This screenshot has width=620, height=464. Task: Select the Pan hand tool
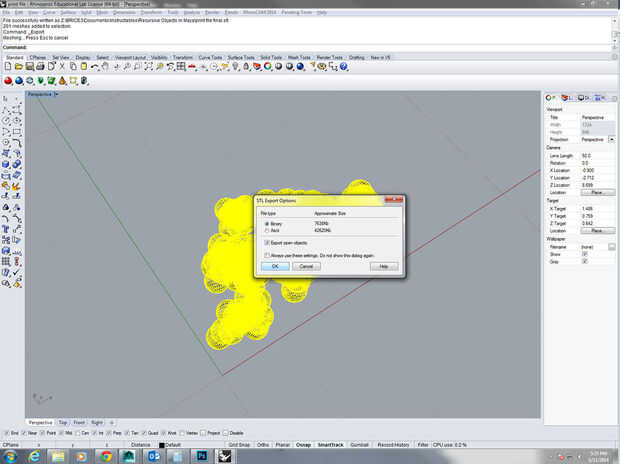105,66
